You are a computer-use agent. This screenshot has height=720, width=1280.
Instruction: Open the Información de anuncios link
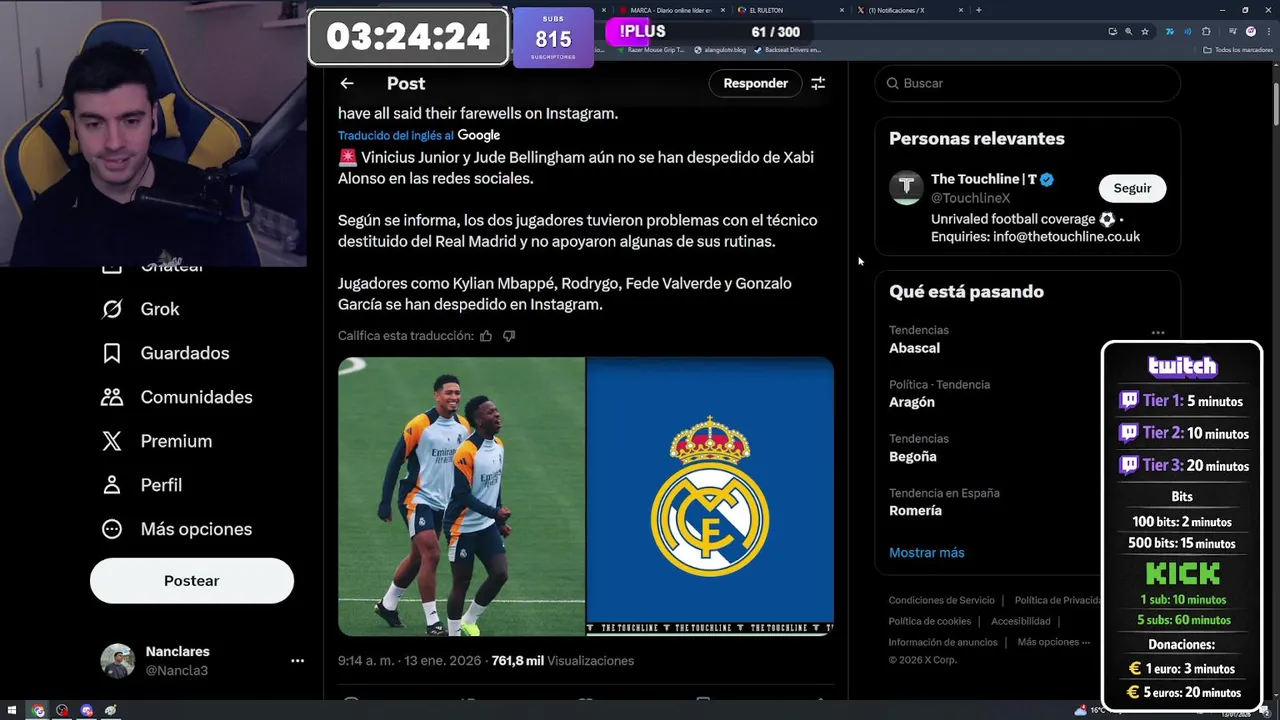point(943,642)
